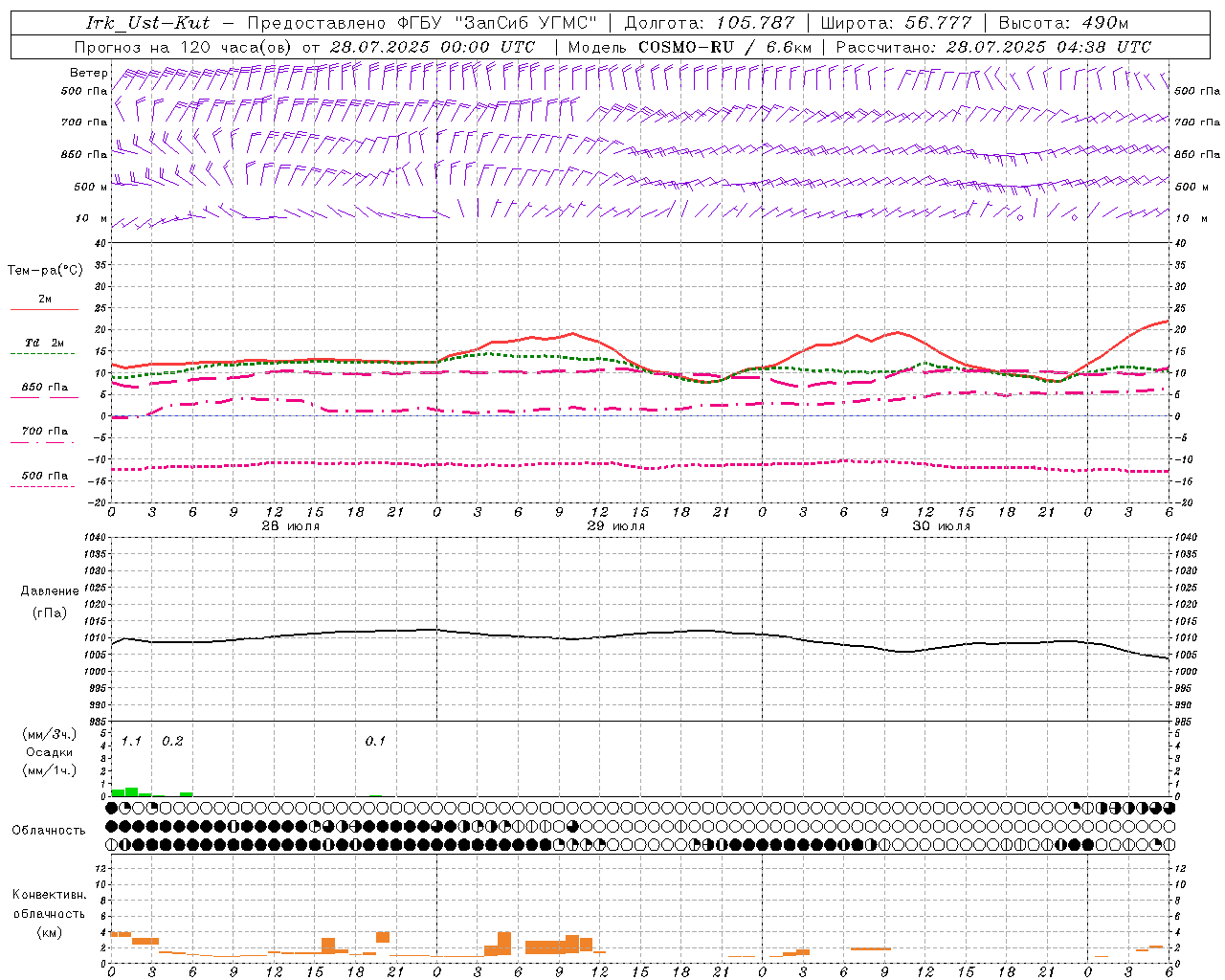The height and width of the screenshot is (980, 1225).
Task: Click the '30 июля' date label
Action: [x=942, y=526]
